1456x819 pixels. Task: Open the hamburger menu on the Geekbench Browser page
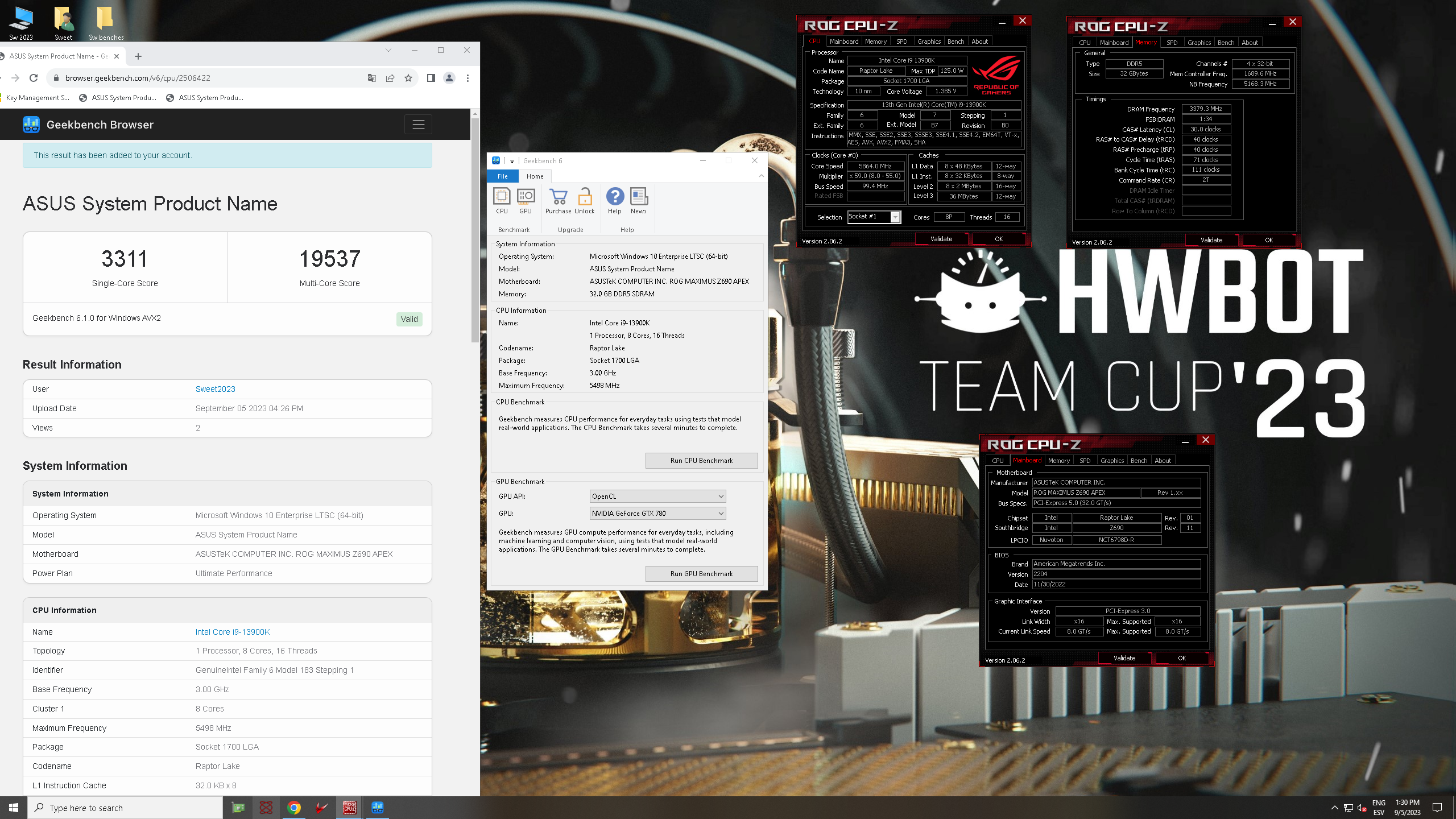click(x=418, y=125)
